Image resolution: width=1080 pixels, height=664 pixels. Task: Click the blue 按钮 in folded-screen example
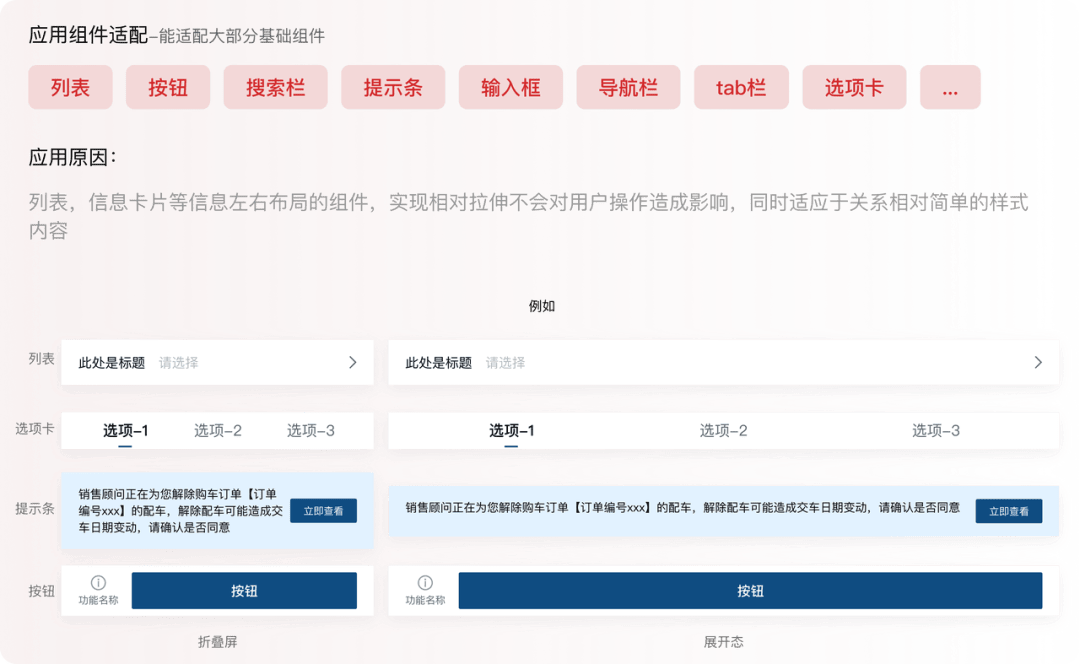click(x=245, y=591)
